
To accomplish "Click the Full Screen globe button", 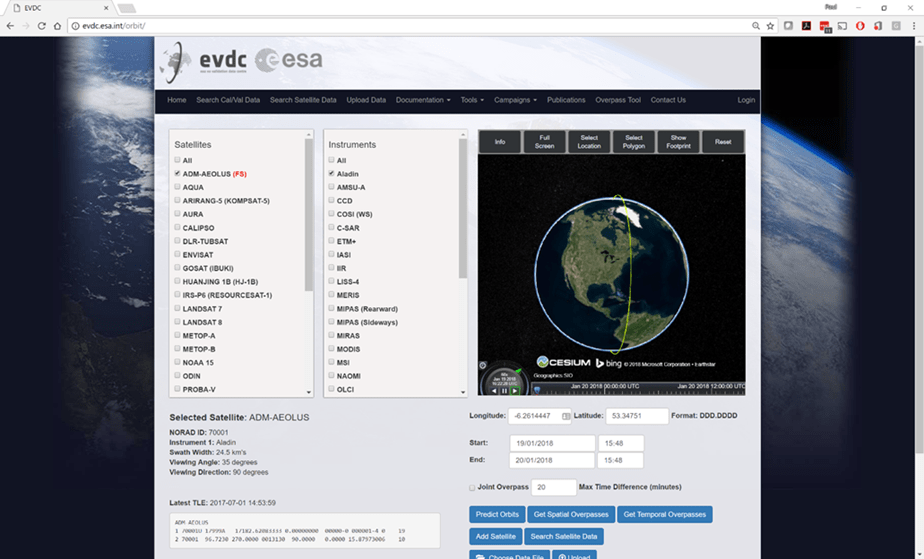I will click(x=544, y=142).
